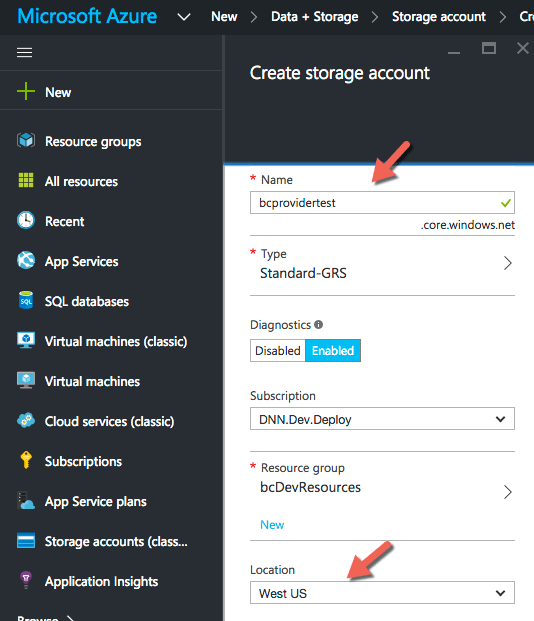Select Enabled for Diagnostics
The height and width of the screenshot is (621, 534).
point(333,351)
